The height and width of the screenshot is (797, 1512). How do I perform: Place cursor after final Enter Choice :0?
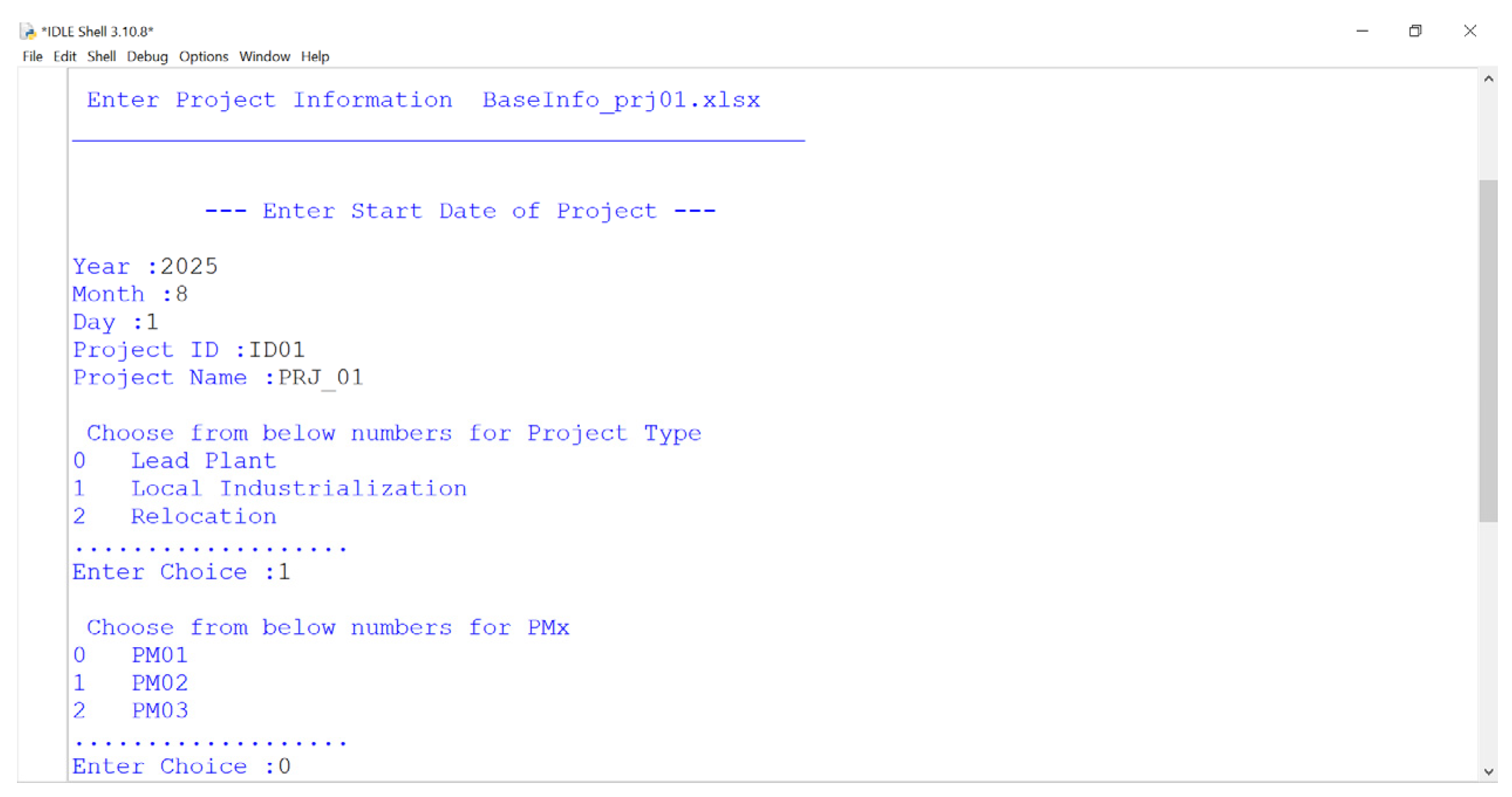[x=292, y=767]
